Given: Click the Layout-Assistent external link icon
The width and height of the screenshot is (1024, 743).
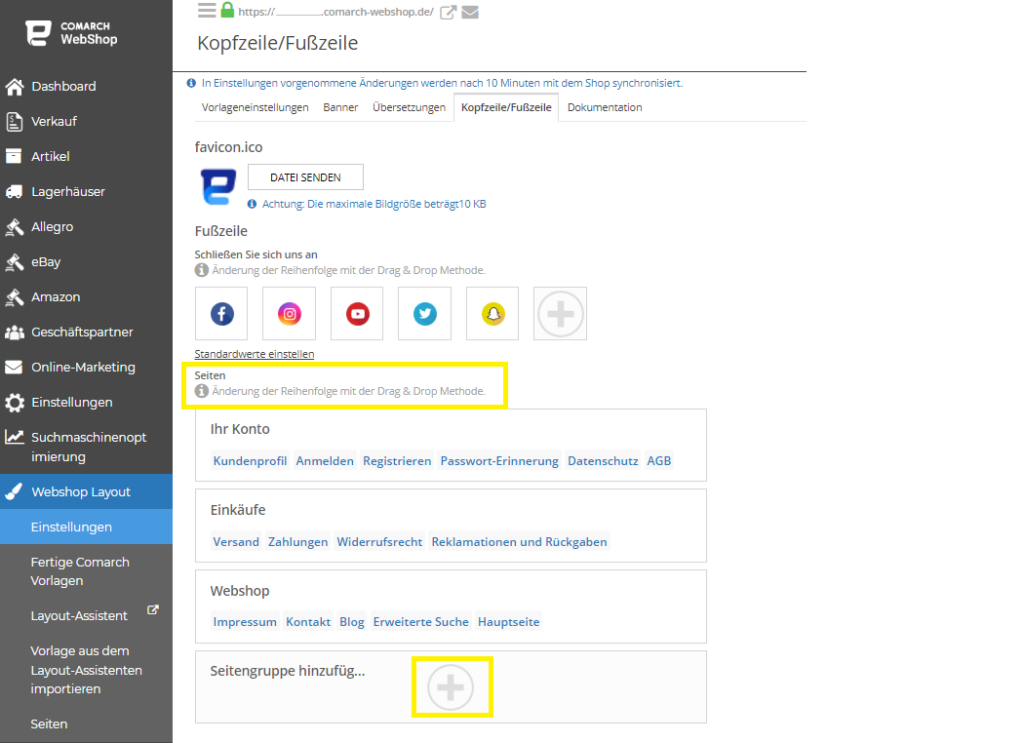Looking at the screenshot, I should click(153, 610).
